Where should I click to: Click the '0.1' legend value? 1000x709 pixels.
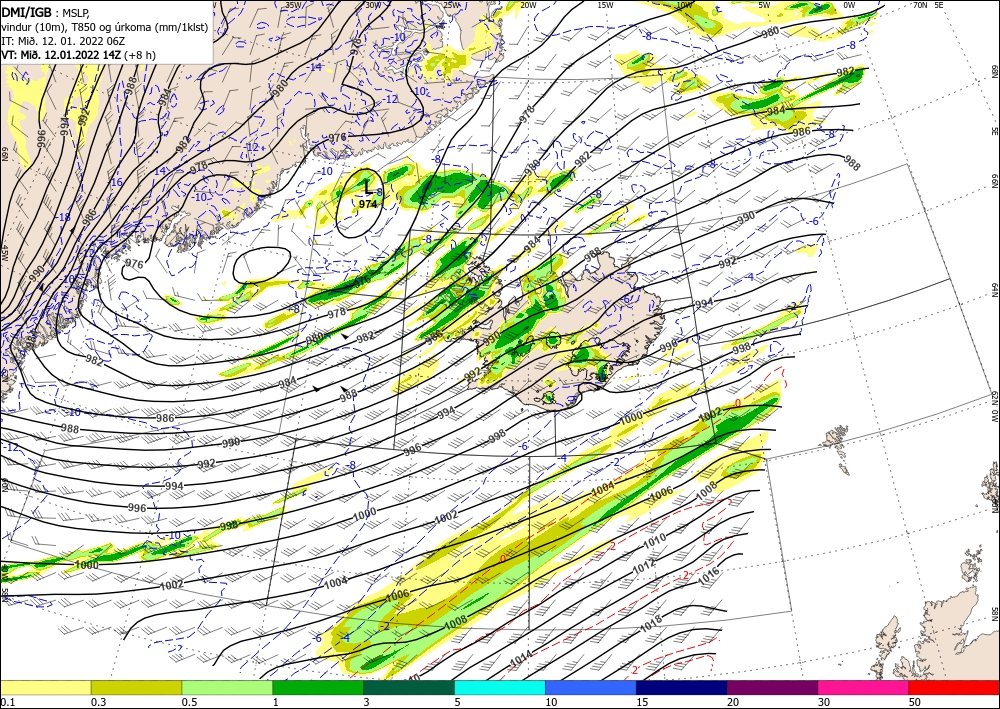coord(7,702)
